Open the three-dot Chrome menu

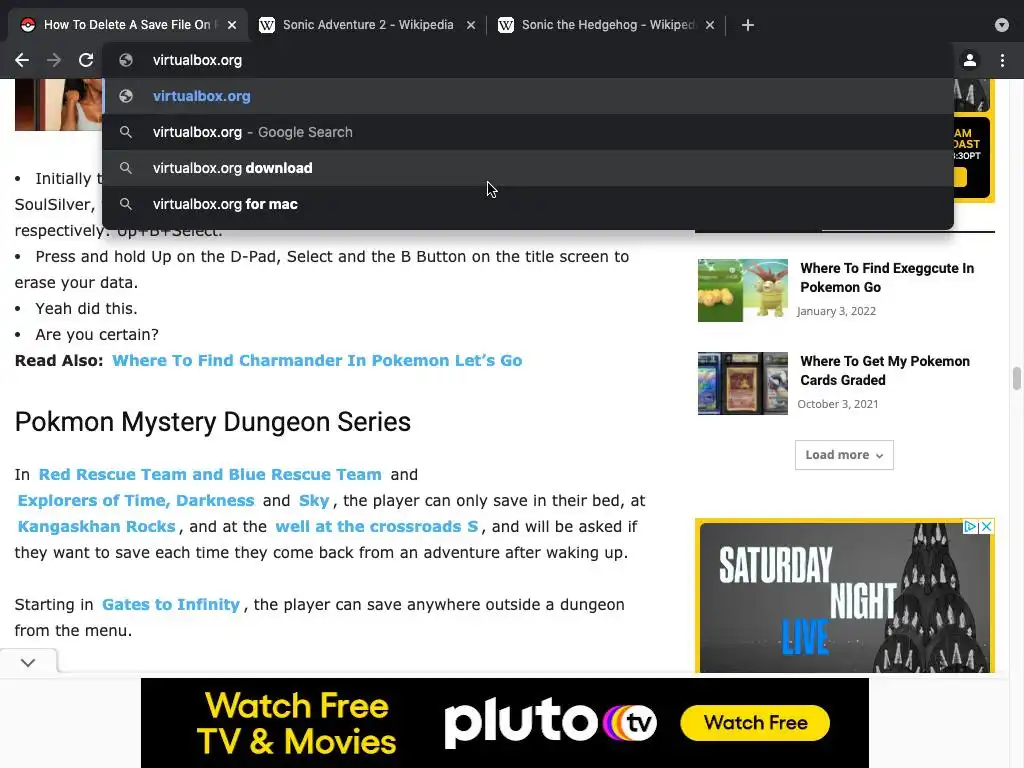1002,60
